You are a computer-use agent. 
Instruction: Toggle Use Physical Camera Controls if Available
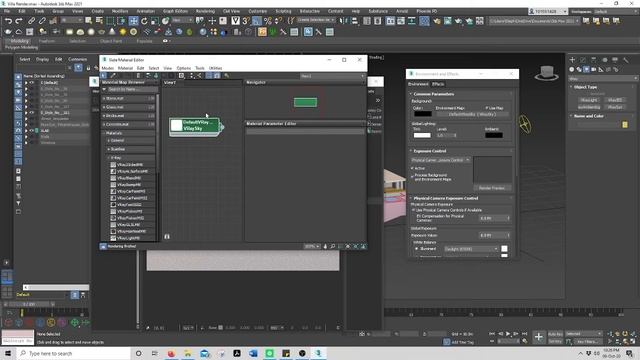(413, 210)
